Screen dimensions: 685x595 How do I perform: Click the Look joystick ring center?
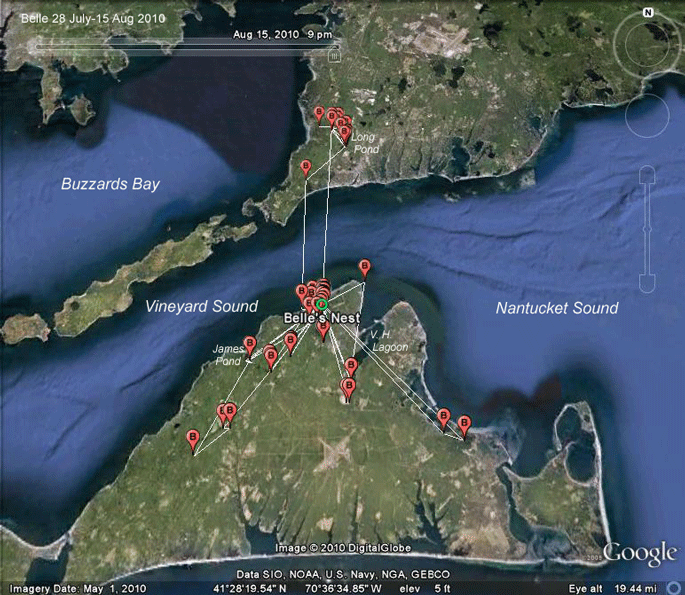tap(647, 45)
